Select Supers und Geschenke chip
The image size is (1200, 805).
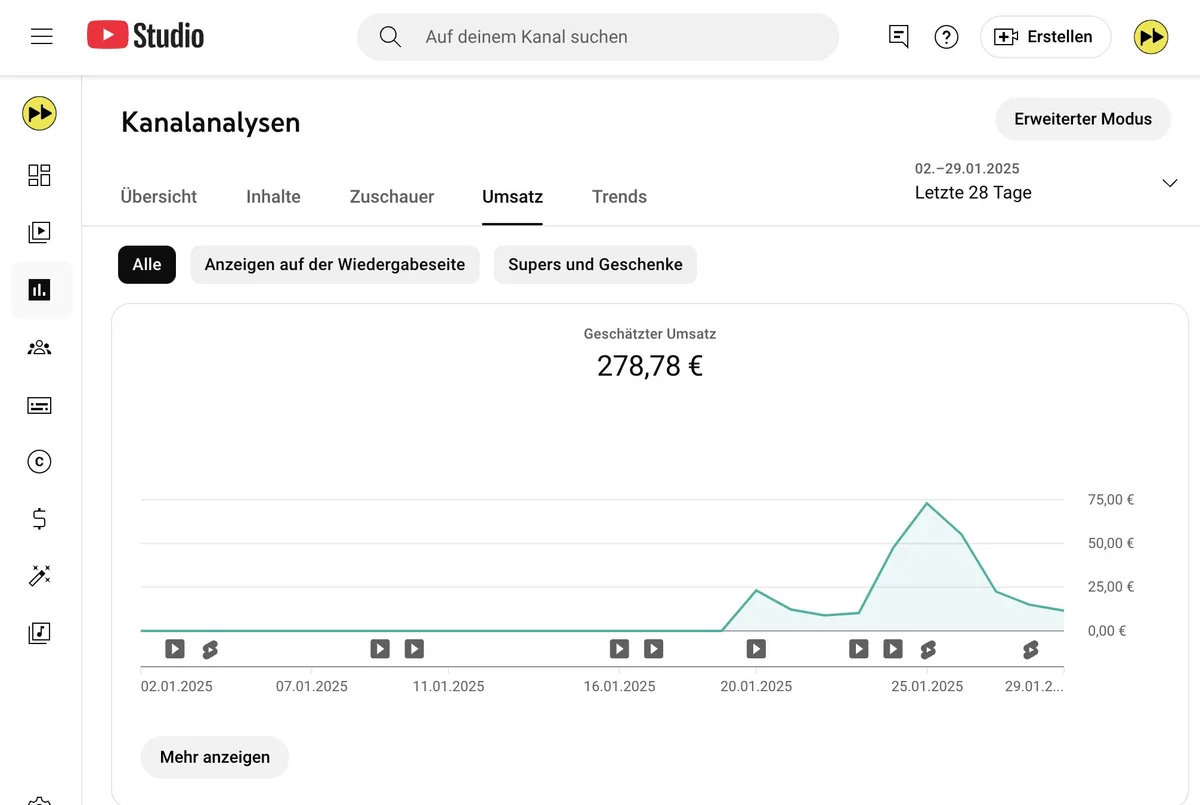(595, 265)
